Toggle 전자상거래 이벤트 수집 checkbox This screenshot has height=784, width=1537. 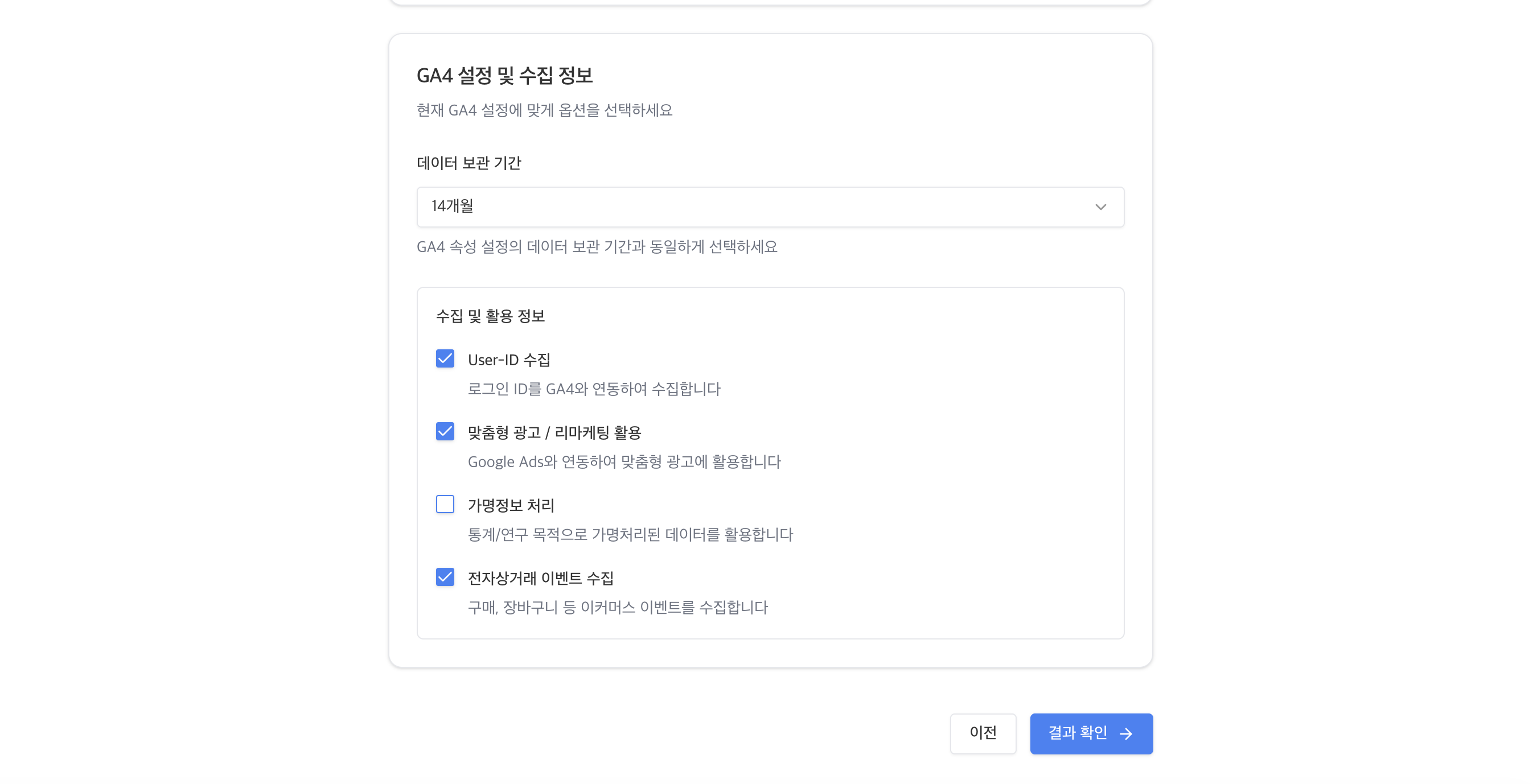445,577
